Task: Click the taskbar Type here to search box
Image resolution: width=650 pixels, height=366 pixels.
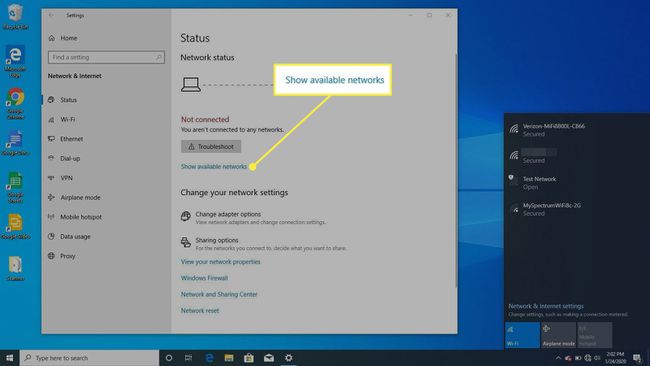Action: coord(90,358)
